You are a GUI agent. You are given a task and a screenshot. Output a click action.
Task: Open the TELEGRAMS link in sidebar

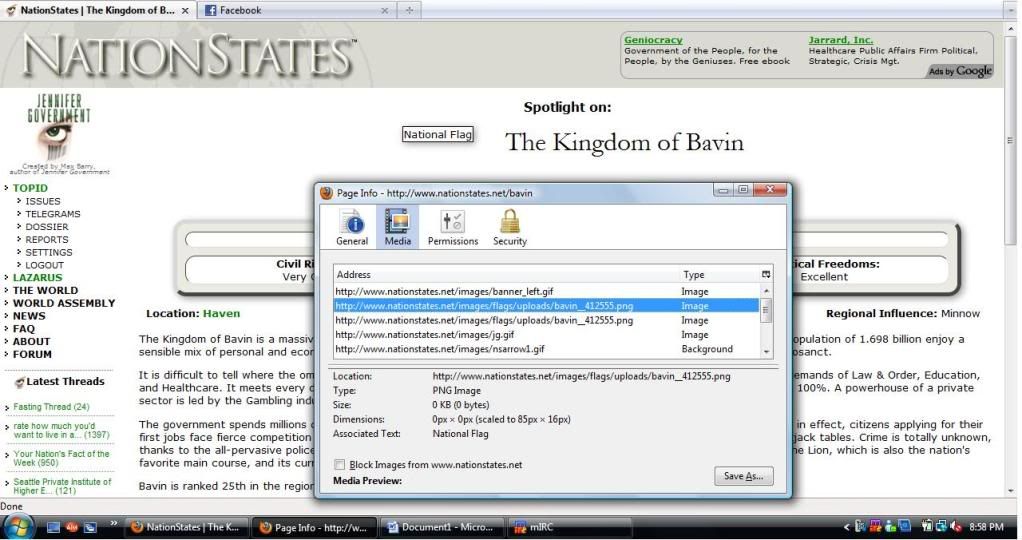pyautogui.click(x=53, y=214)
